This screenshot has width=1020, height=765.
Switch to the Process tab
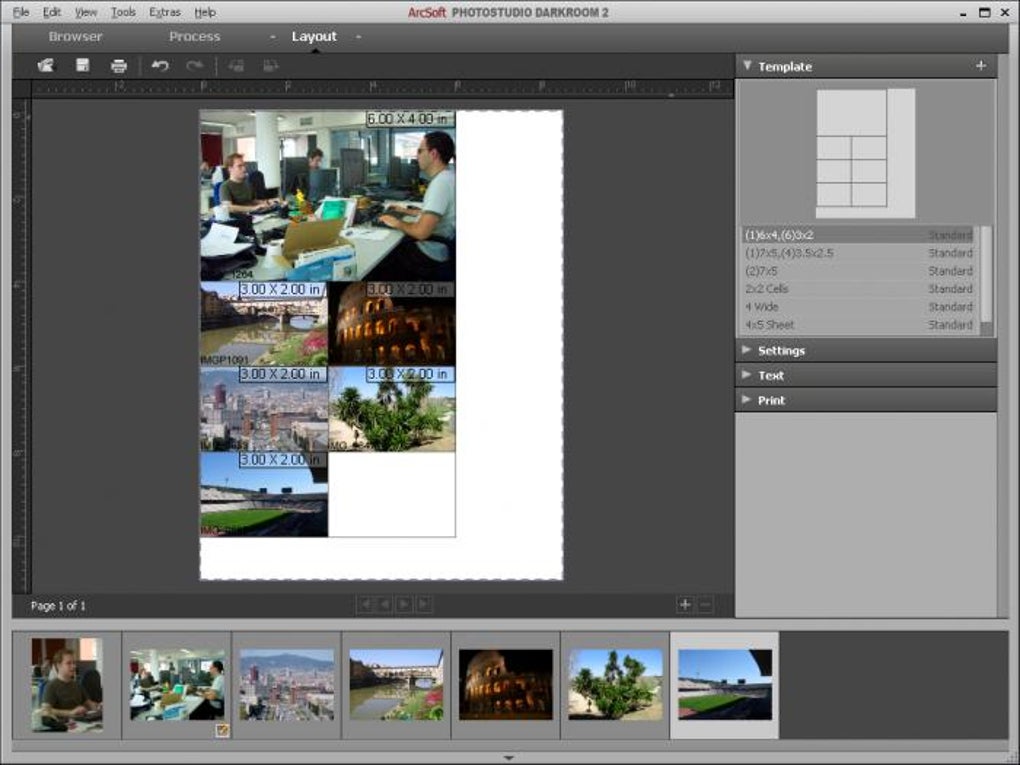(194, 37)
